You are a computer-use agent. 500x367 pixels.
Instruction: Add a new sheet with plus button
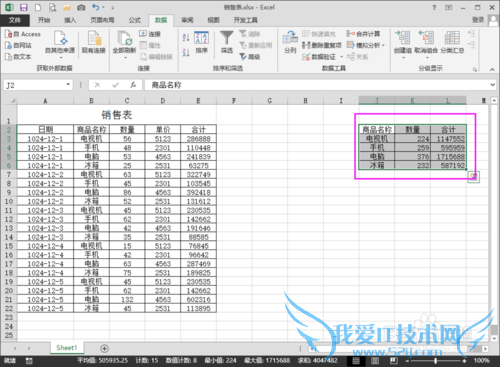click(104, 348)
